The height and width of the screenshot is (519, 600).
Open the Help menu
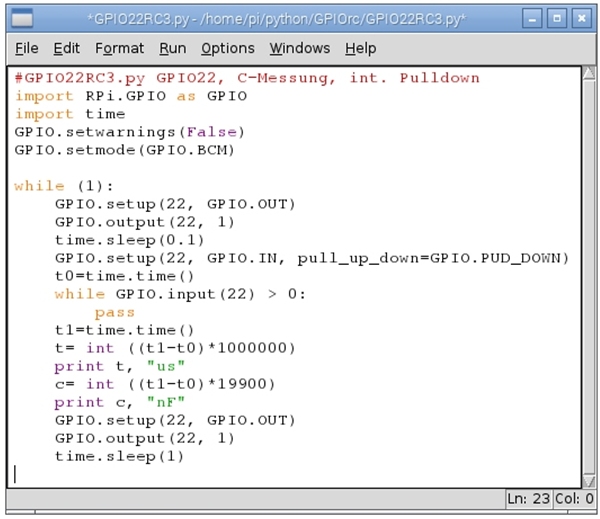point(360,48)
